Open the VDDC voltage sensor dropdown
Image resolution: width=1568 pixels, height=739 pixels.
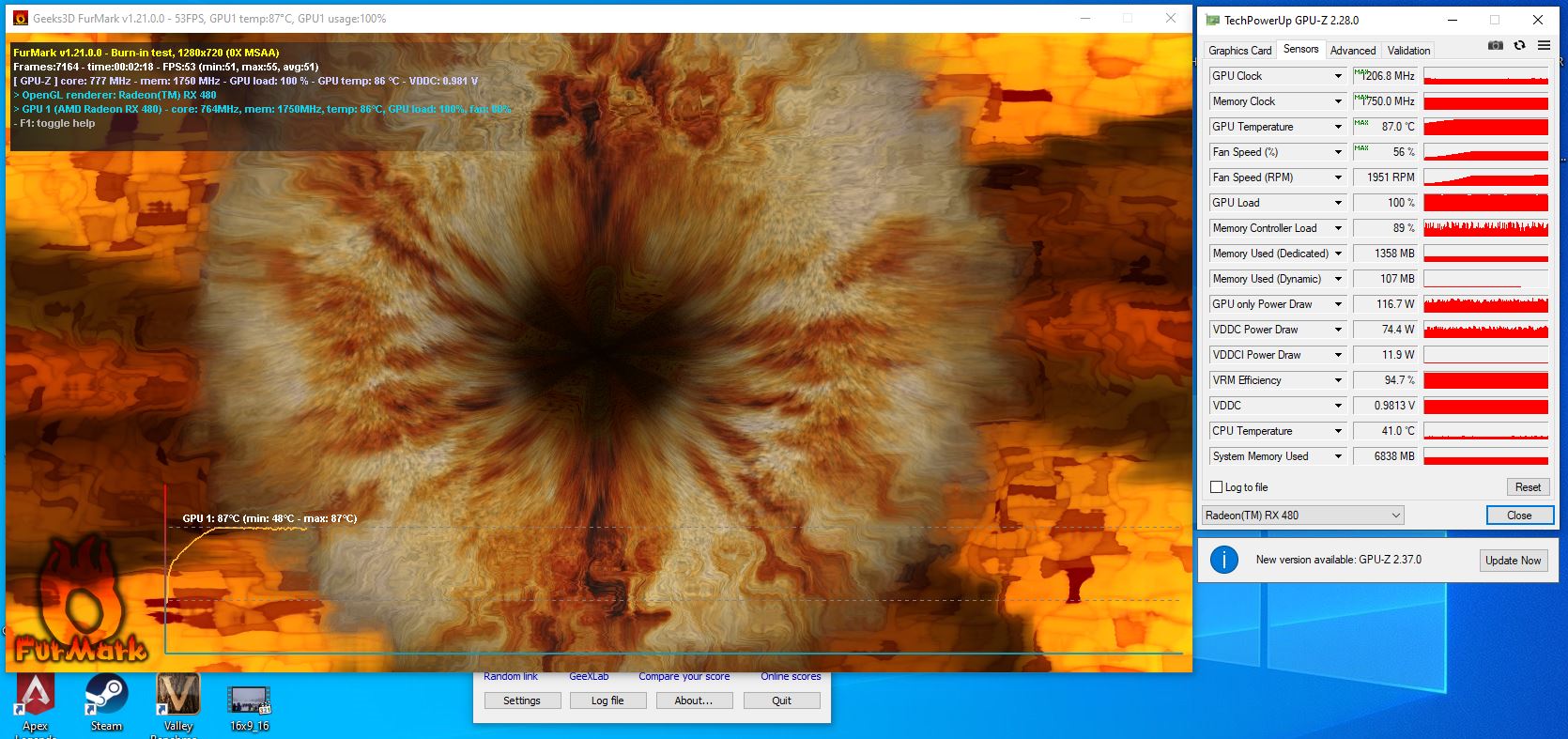(1339, 406)
